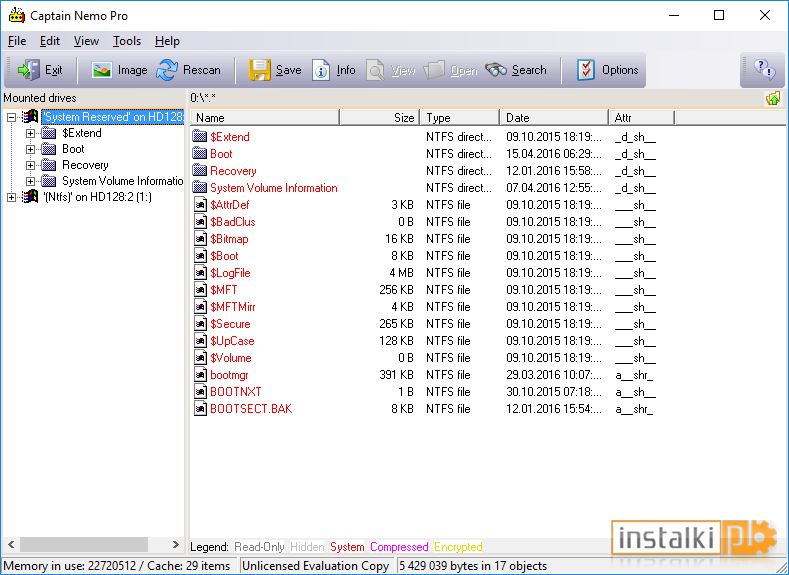Open the Edit menu
The width and height of the screenshot is (789, 575).
click(x=50, y=41)
